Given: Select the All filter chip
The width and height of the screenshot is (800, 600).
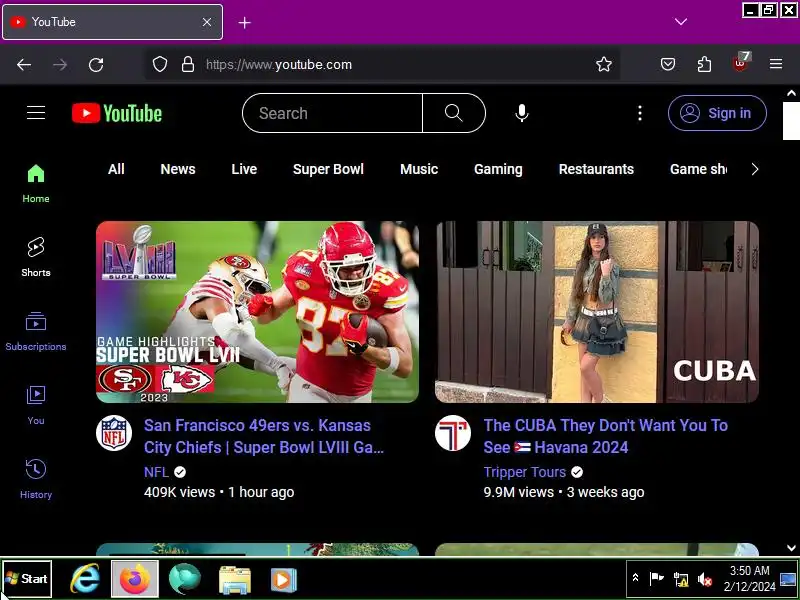Looking at the screenshot, I should (x=116, y=169).
